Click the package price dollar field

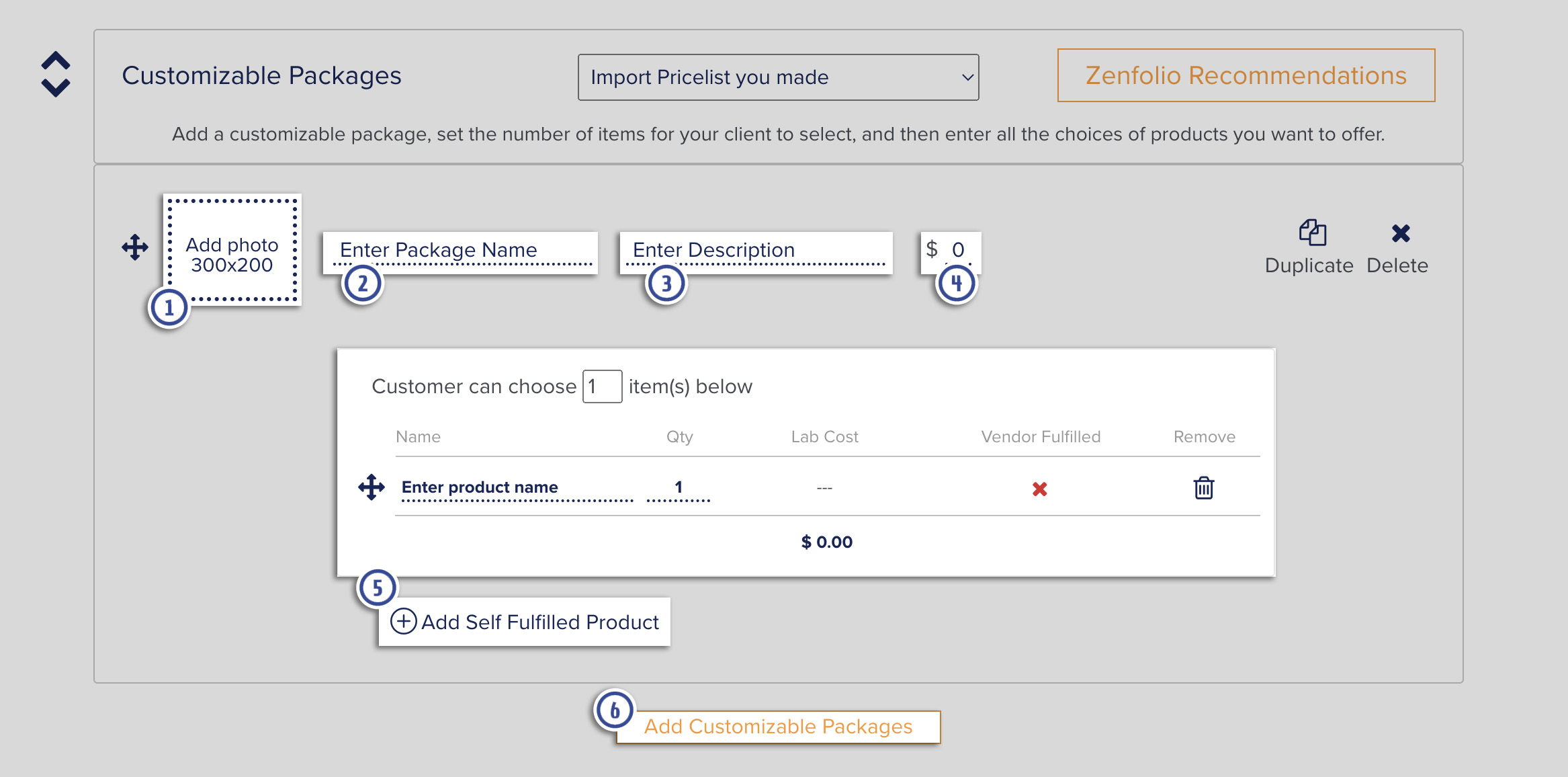pyautogui.click(x=951, y=251)
